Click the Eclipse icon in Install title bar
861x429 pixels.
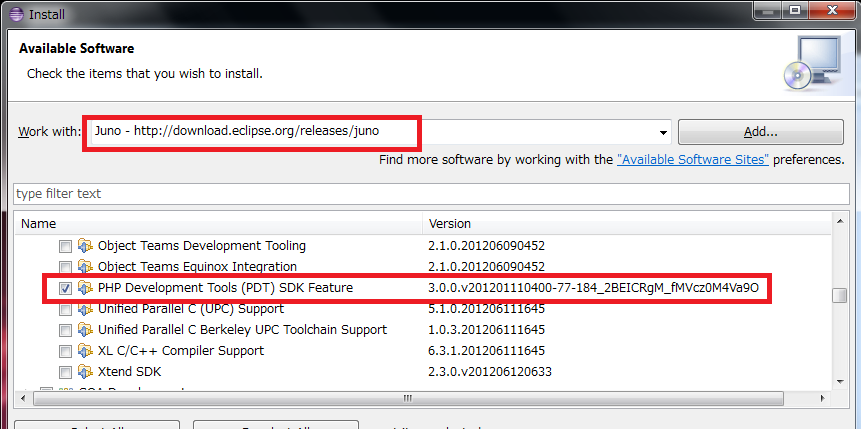coord(16,14)
